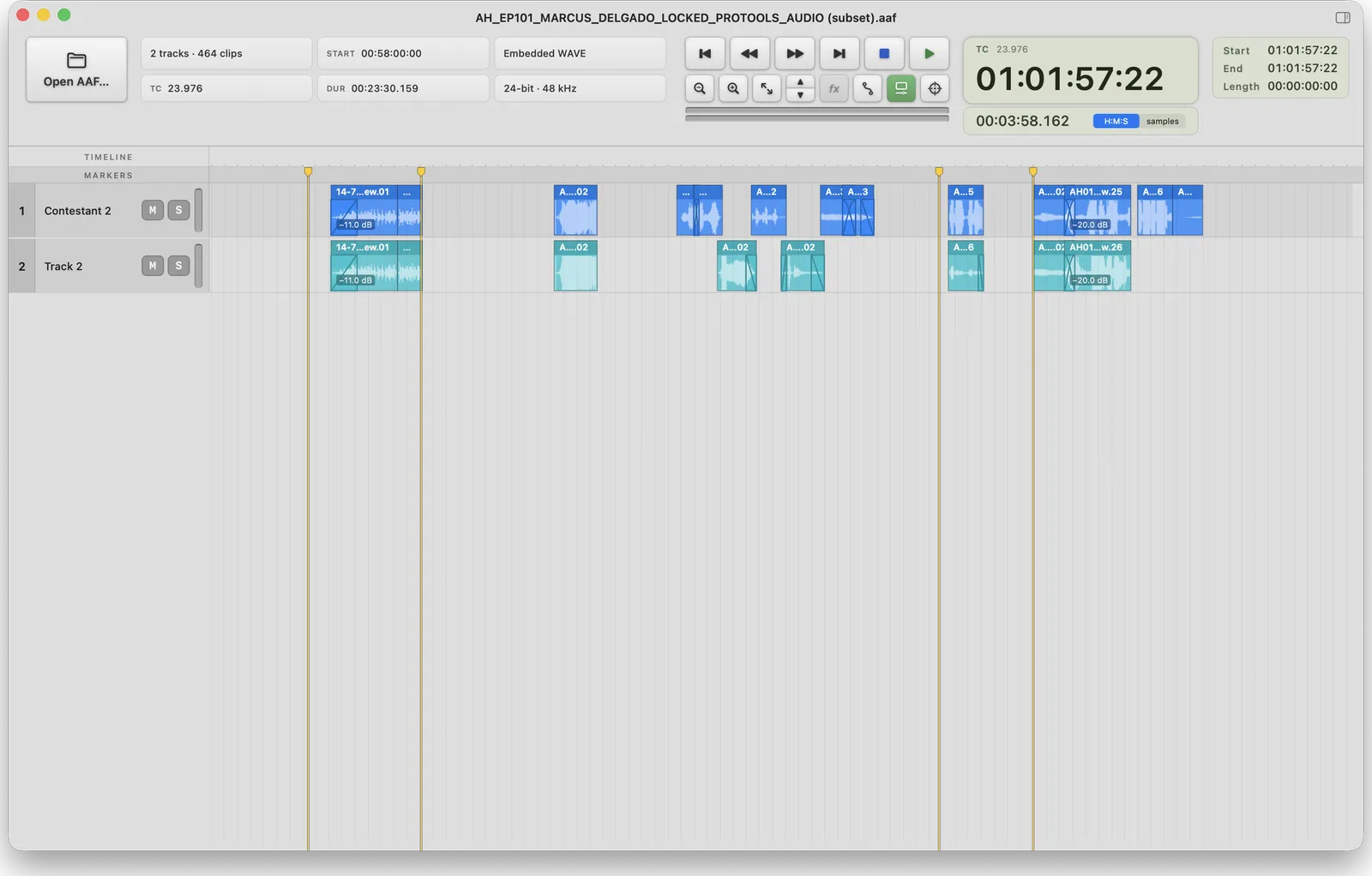The image size is (1372, 876).
Task: Click the second yellow timeline marker
Action: pos(421,172)
